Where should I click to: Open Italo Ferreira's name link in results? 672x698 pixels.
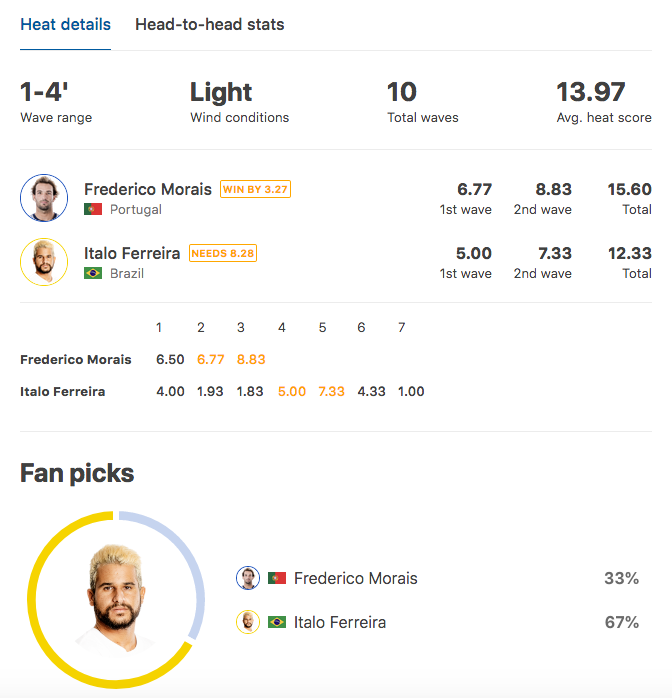(x=132, y=253)
